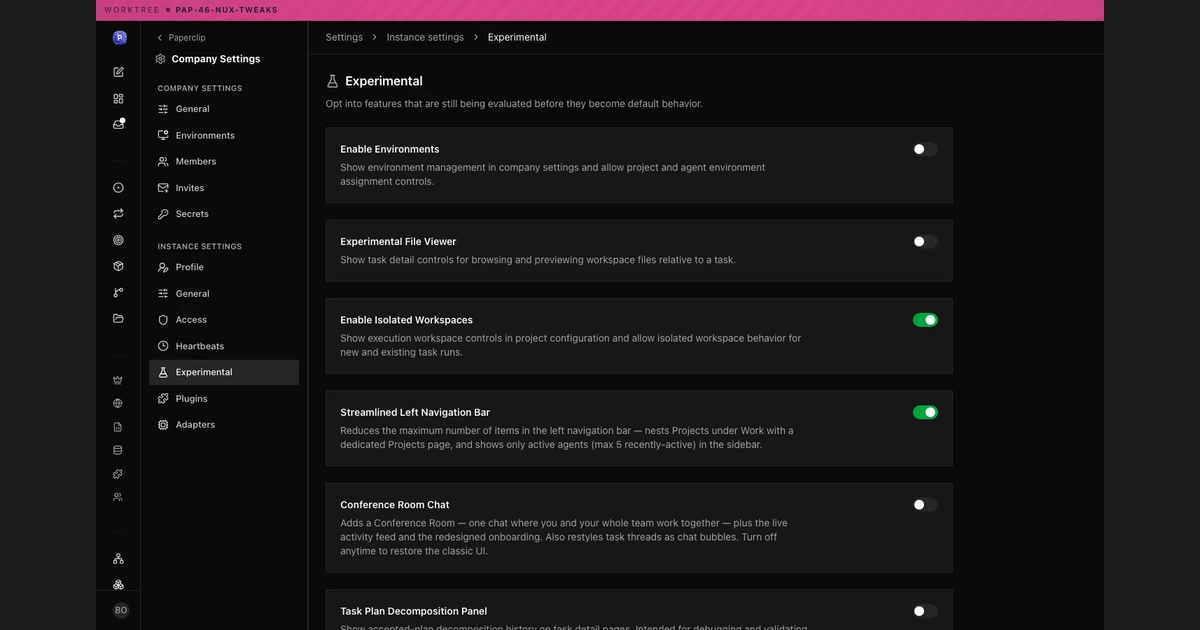Disable the Enable Isolated Workspaces switch
This screenshot has height=630, width=1200.
point(925,320)
